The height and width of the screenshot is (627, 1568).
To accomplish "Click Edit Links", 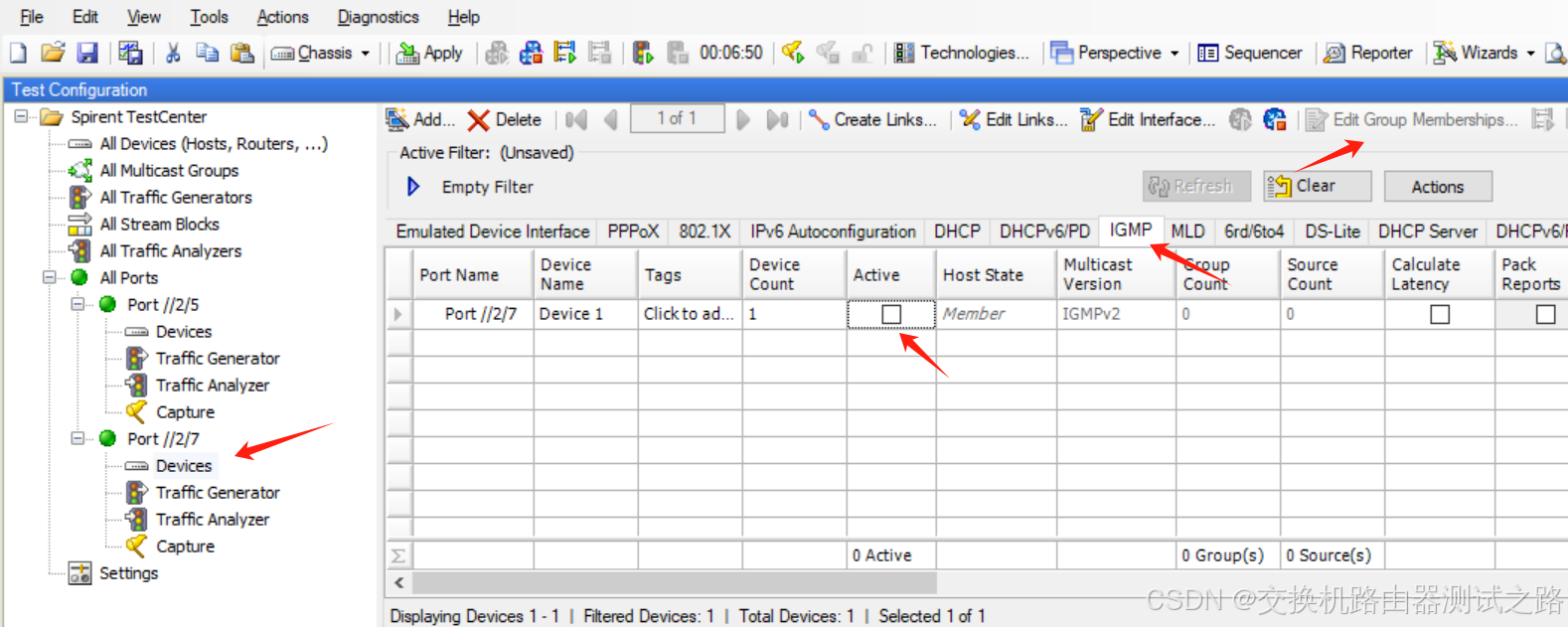I will pos(1014,119).
